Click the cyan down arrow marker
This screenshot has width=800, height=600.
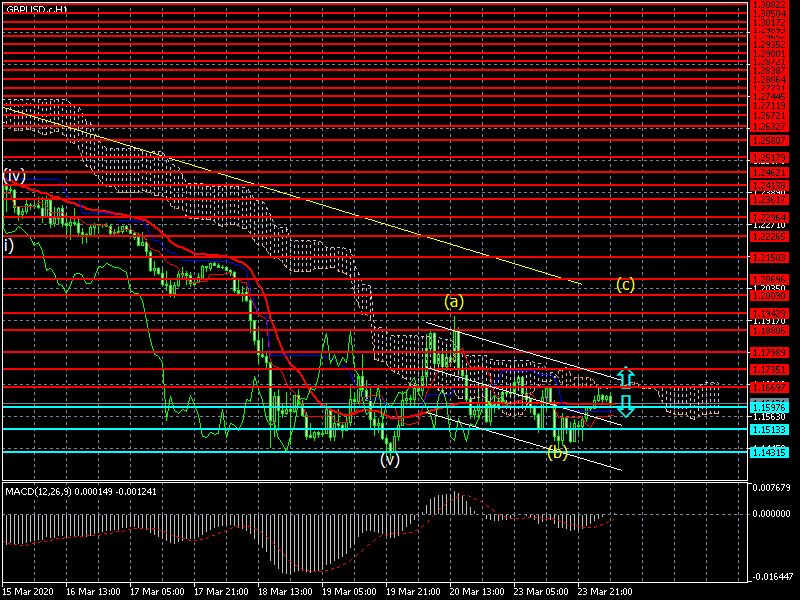click(625, 405)
